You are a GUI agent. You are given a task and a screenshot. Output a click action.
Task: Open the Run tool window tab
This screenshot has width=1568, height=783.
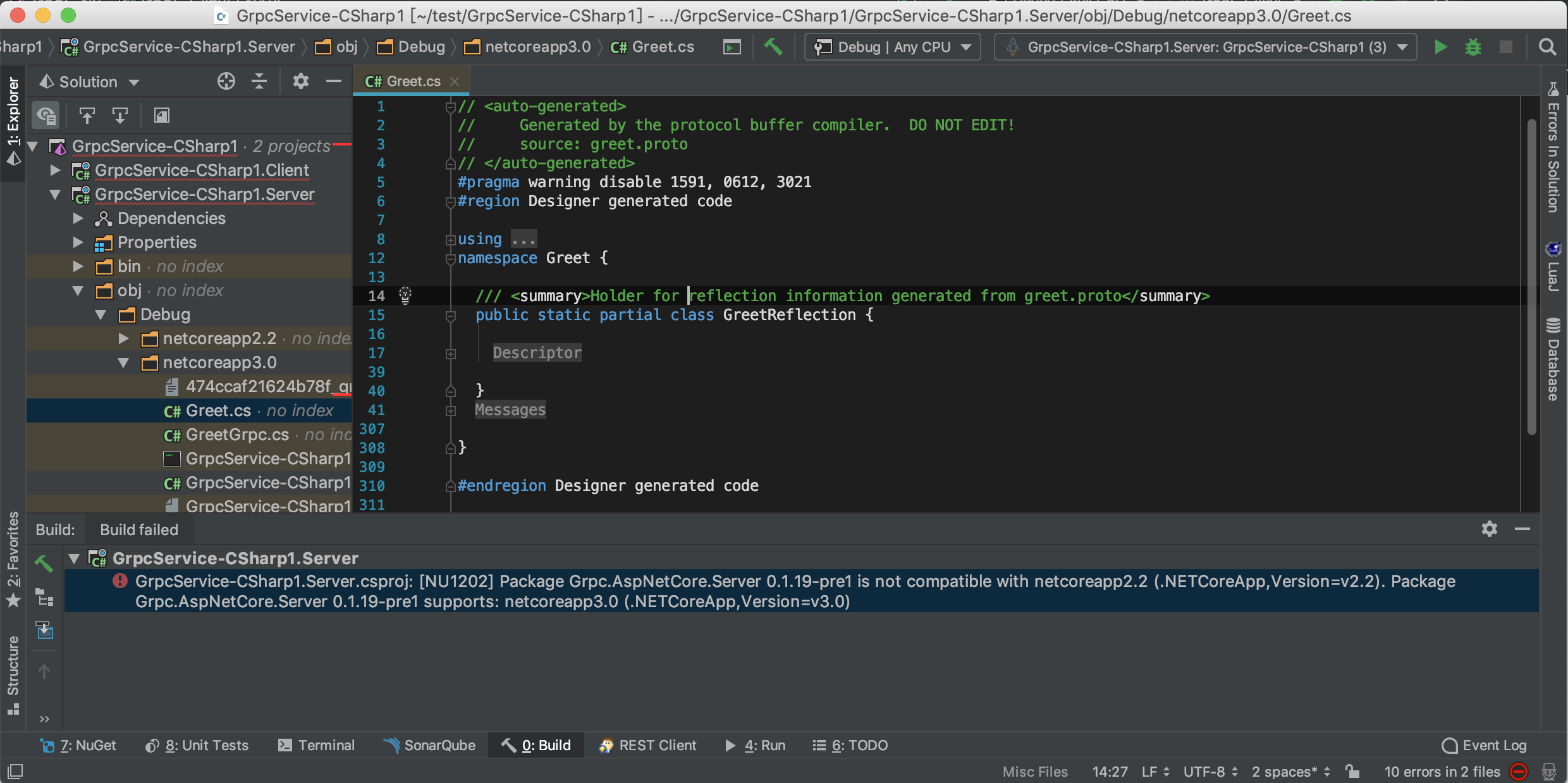[755, 745]
